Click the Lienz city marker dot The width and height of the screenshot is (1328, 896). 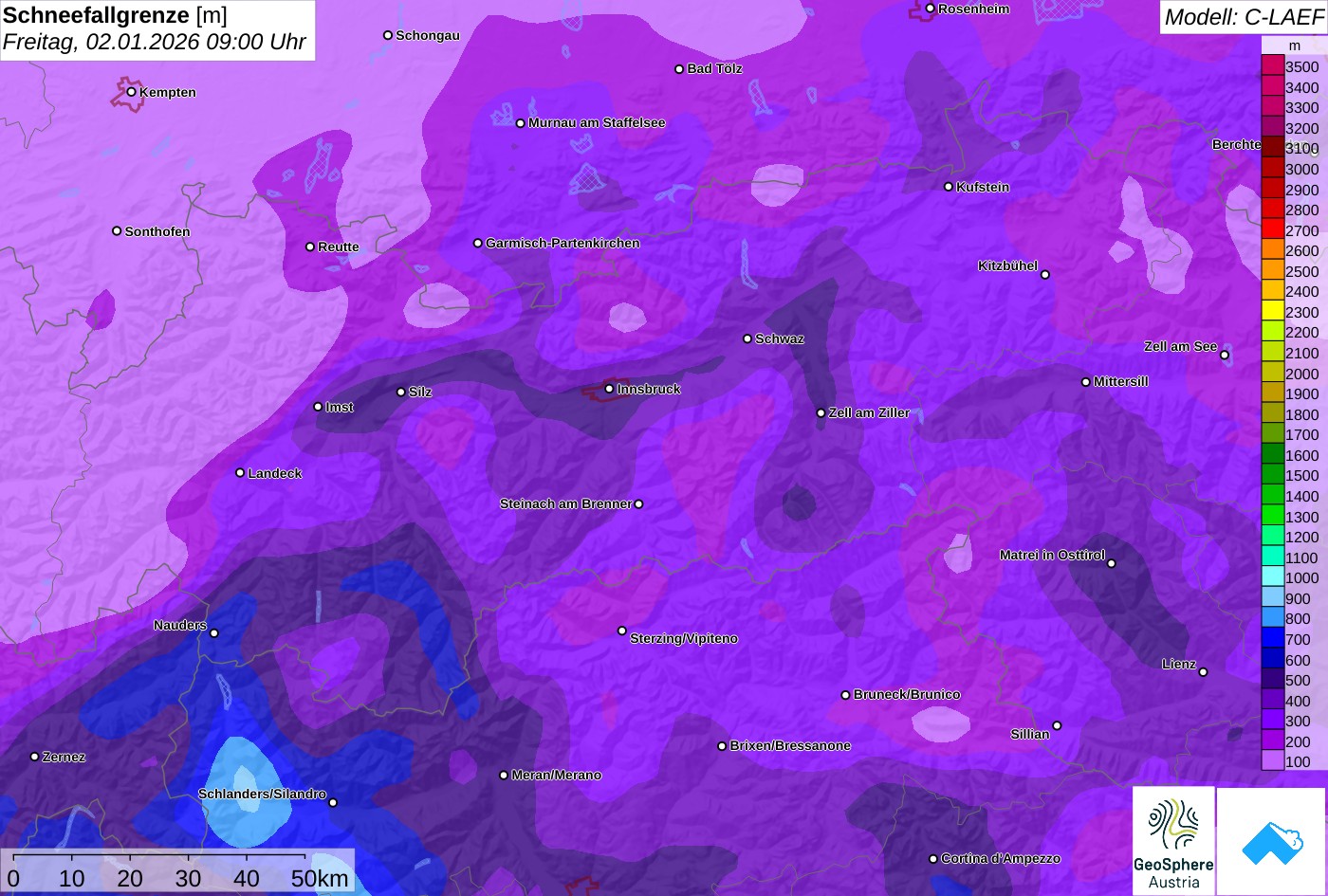click(1203, 672)
